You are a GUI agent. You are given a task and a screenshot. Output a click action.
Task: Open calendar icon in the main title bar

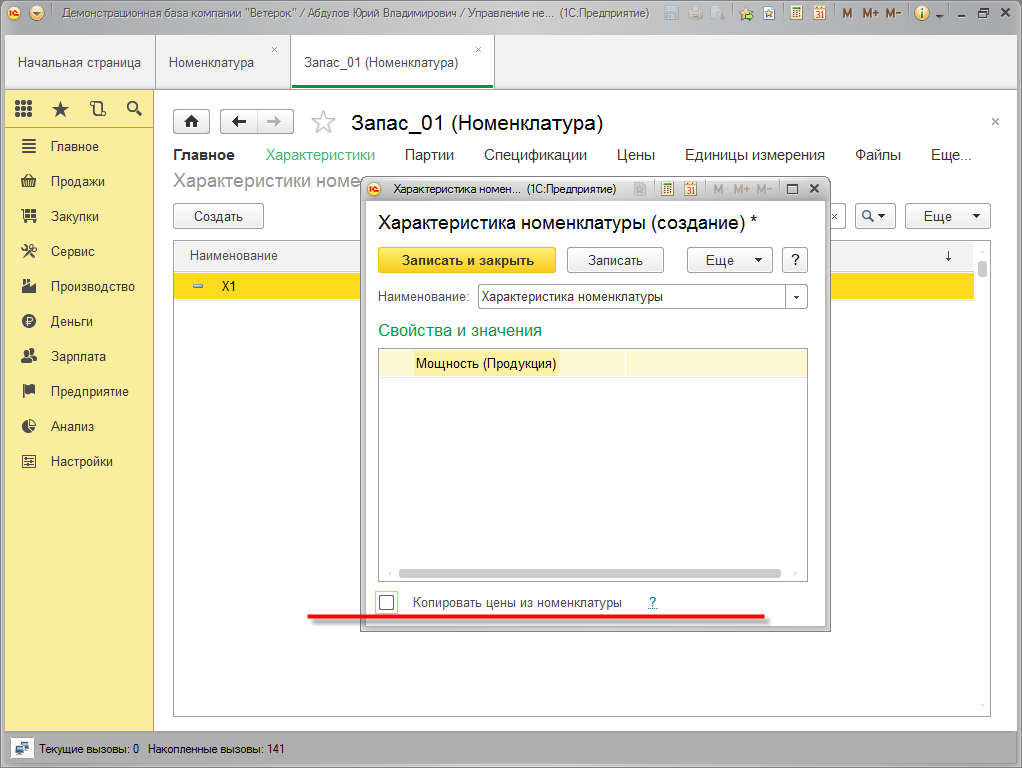pos(820,13)
